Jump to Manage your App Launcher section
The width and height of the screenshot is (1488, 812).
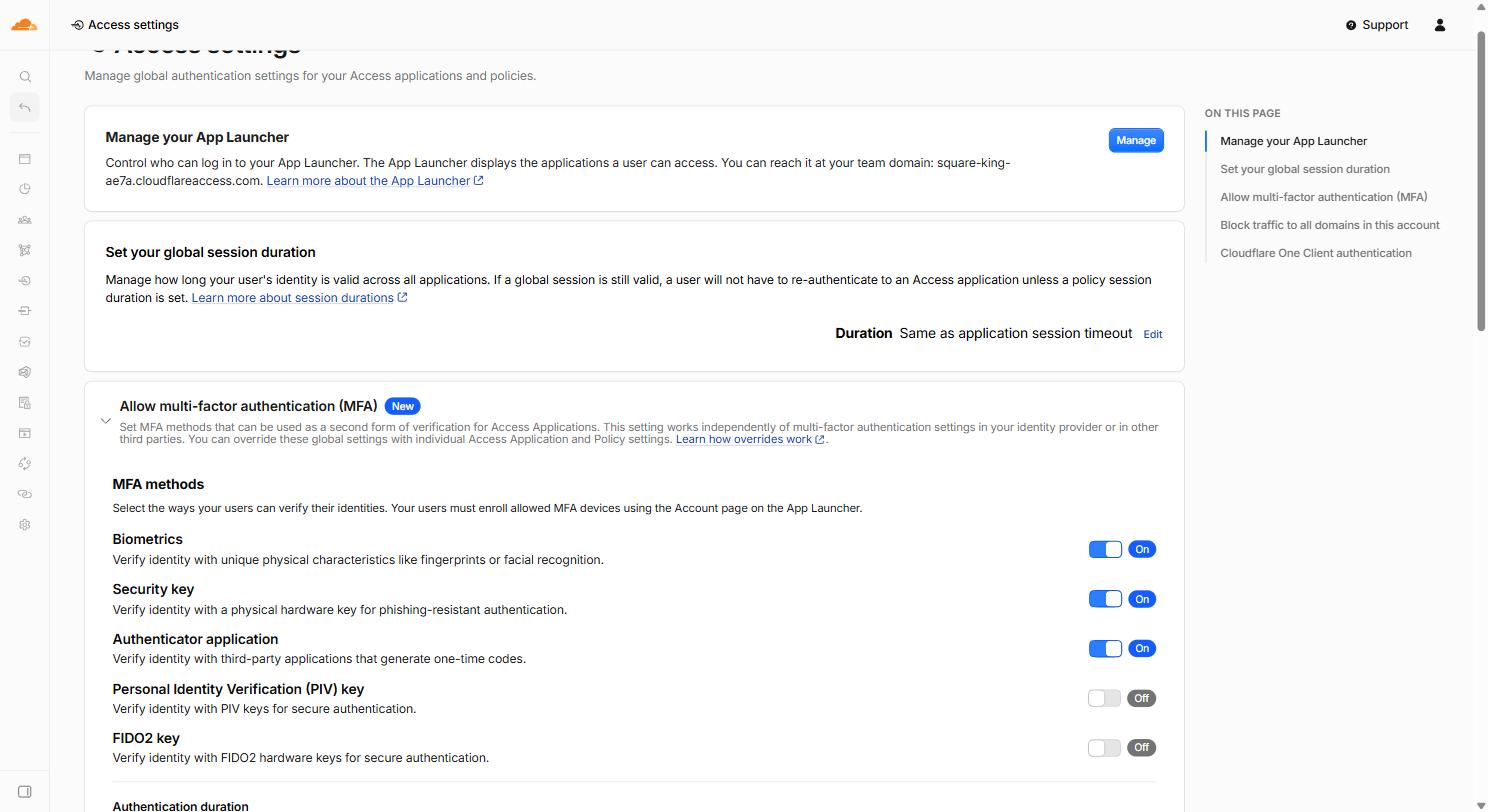1293,141
